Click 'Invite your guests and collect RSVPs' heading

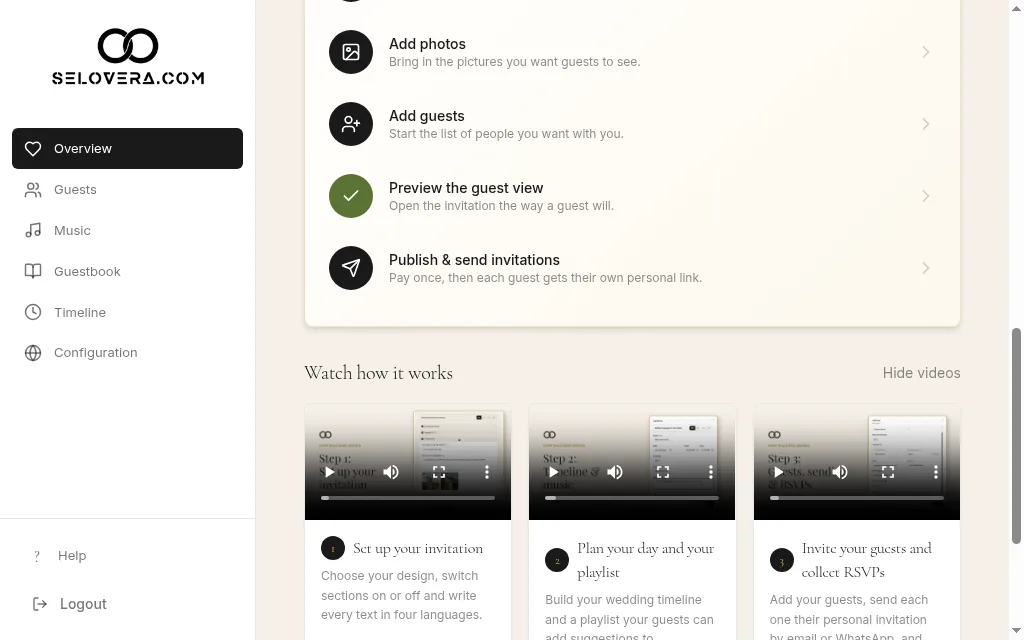coord(867,560)
